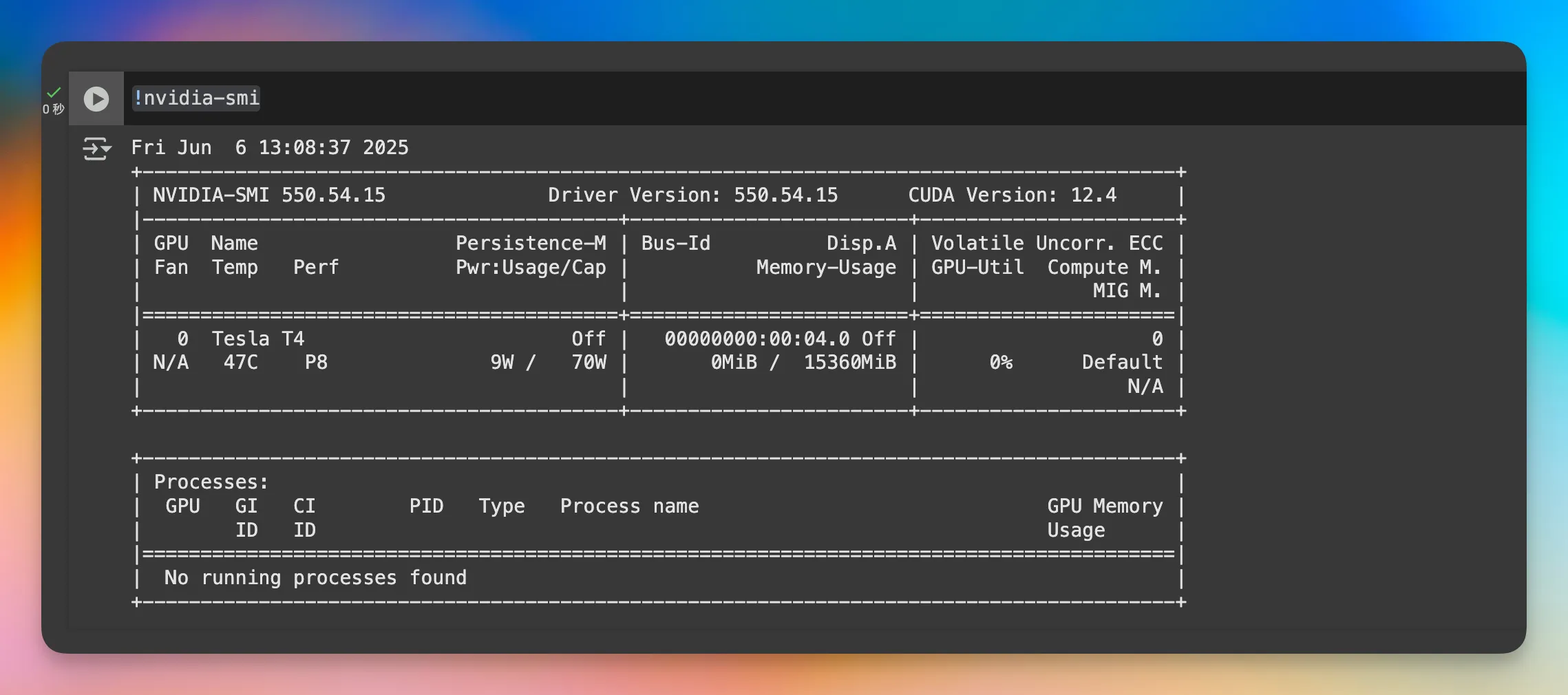Run the !nvidia-smi code cell
The image size is (1568, 695).
point(96,99)
